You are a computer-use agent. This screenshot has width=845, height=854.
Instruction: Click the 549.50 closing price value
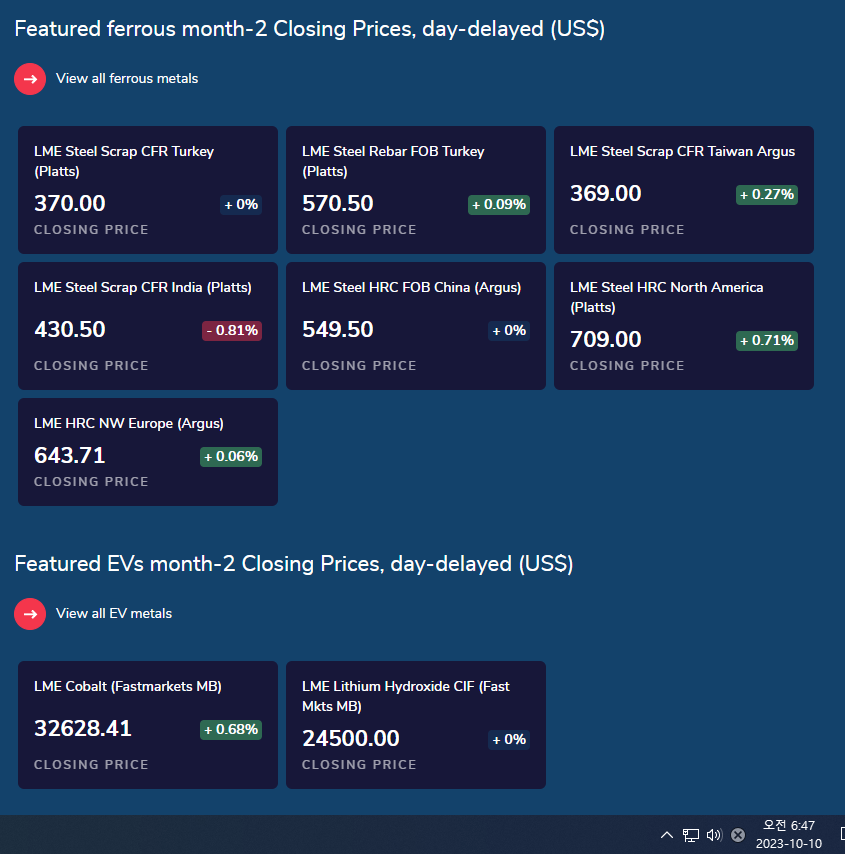tap(338, 330)
